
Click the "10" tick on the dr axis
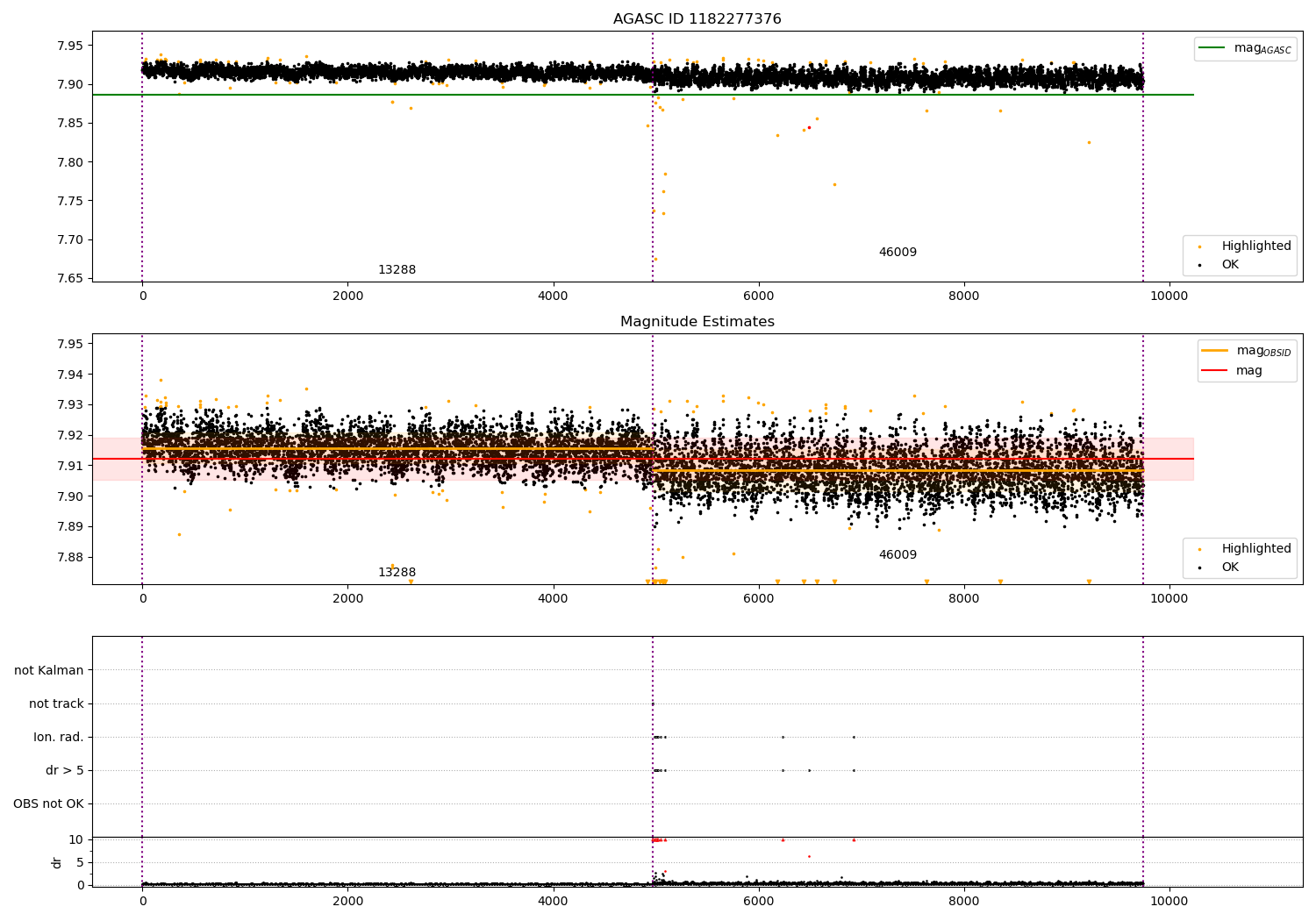click(x=76, y=840)
